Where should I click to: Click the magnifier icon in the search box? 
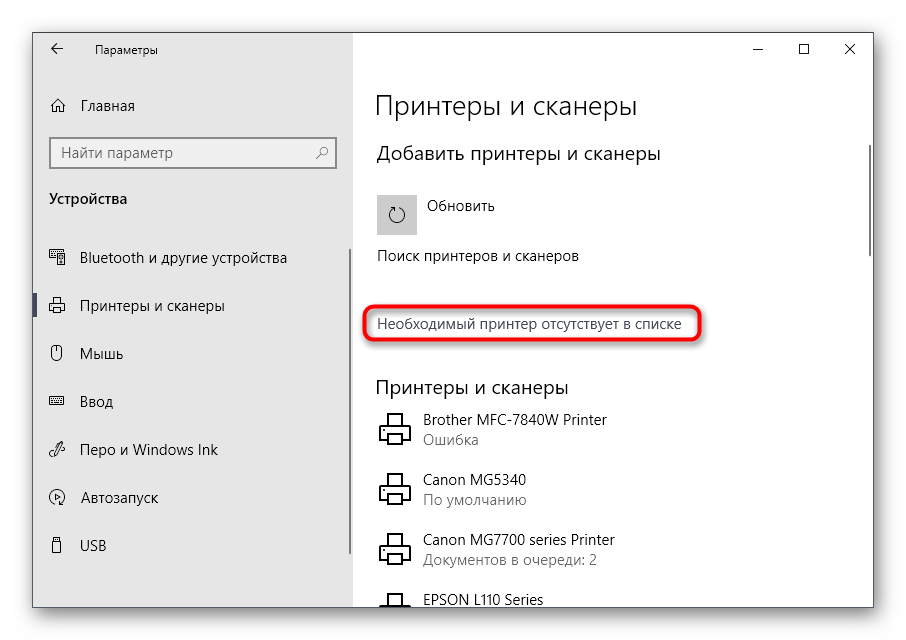pos(324,153)
